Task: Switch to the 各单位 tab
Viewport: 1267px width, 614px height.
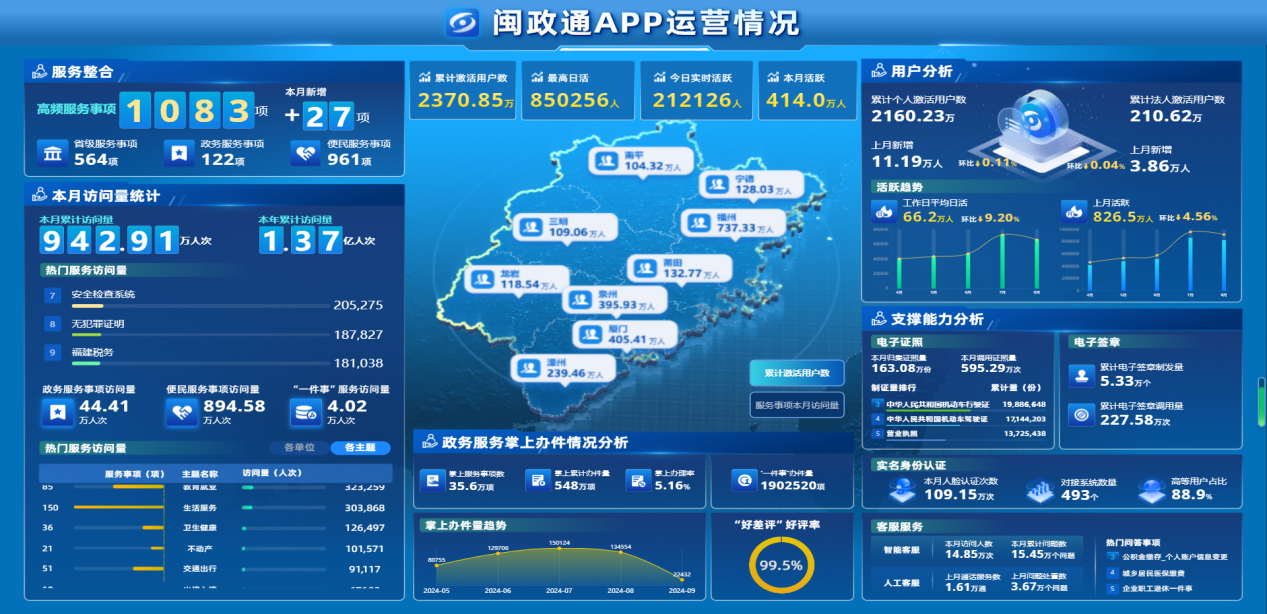Action: click(x=299, y=448)
